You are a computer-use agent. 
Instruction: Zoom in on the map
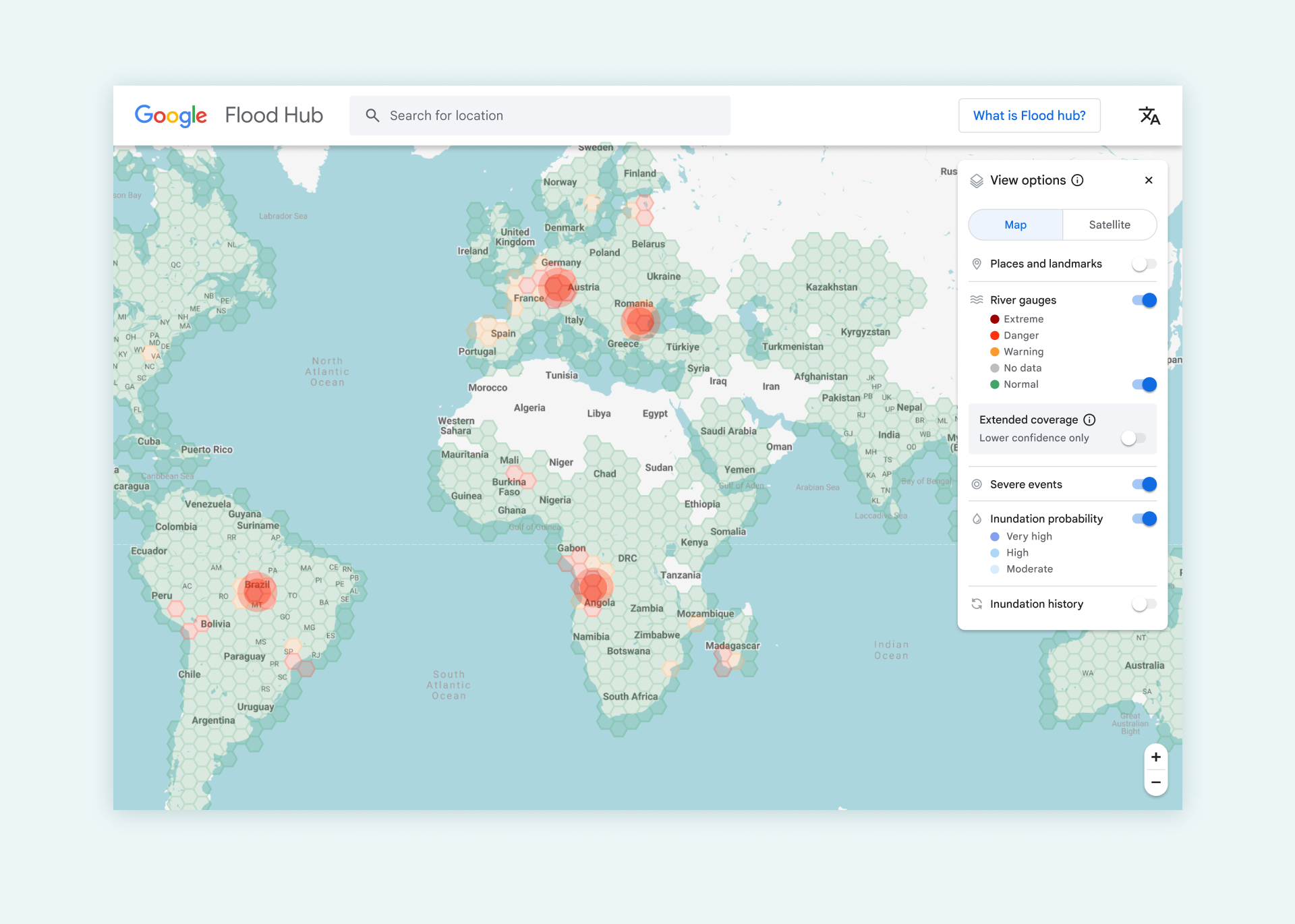(x=1156, y=757)
